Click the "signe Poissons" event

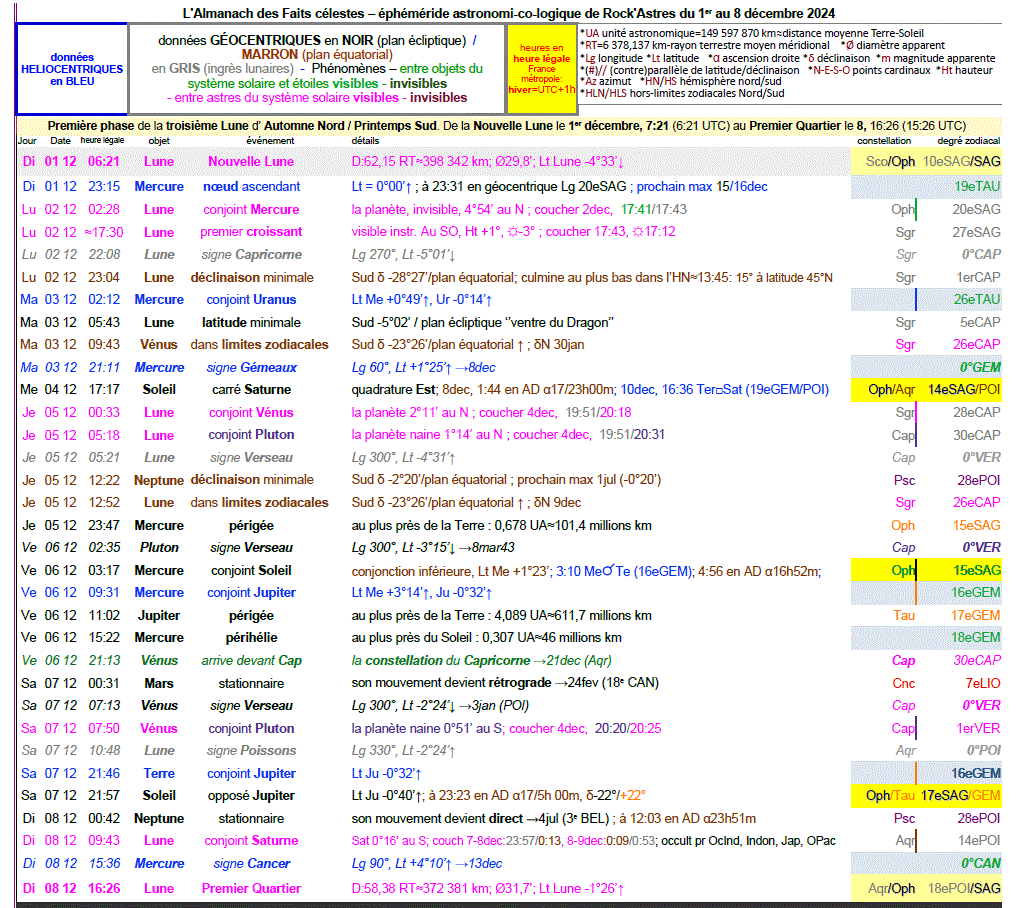point(251,751)
